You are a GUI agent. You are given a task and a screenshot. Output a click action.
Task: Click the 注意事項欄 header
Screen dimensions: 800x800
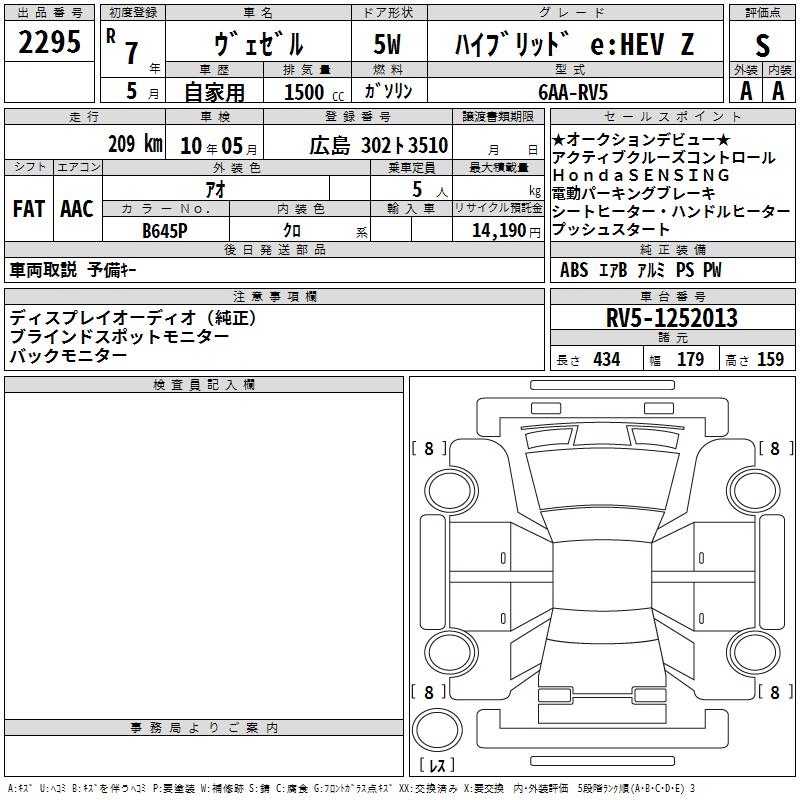274,296
